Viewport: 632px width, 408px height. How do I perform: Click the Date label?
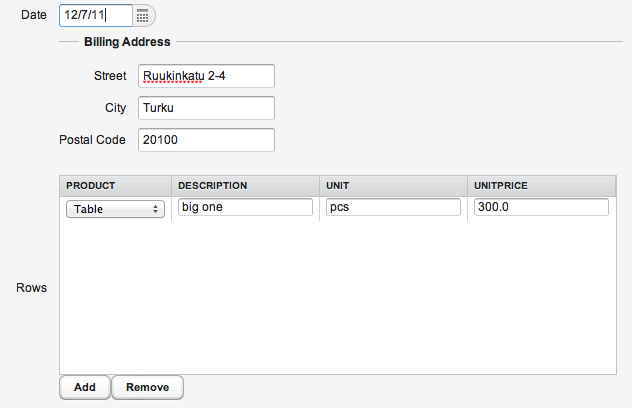pos(34,16)
